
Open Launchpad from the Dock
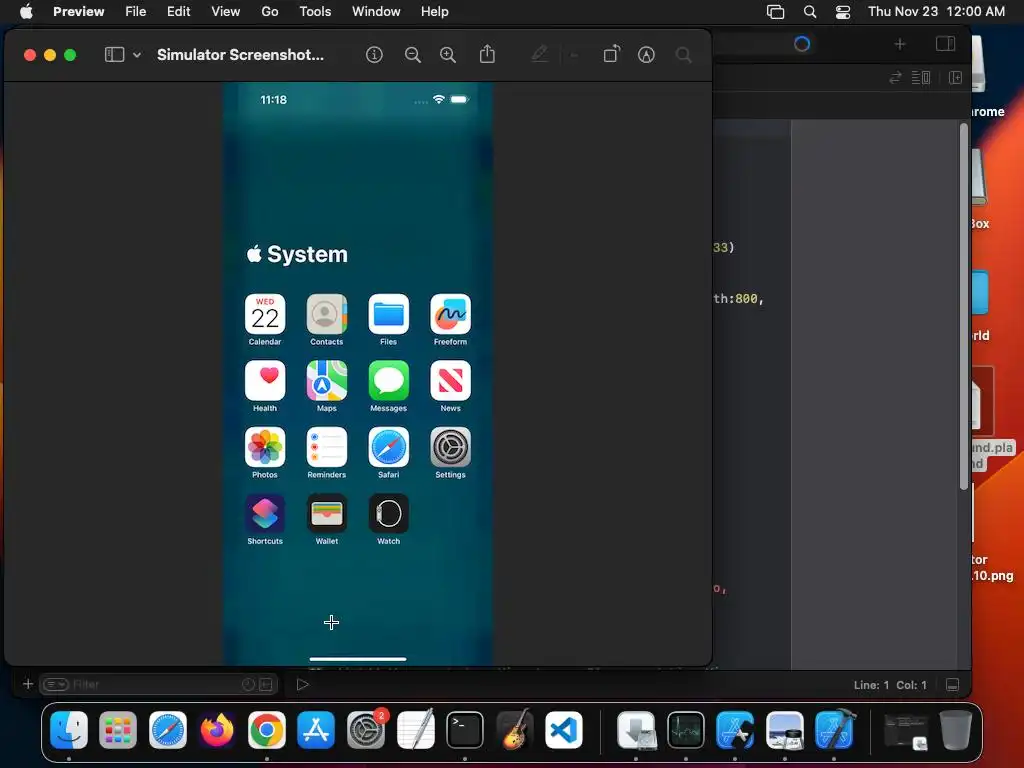[118, 730]
